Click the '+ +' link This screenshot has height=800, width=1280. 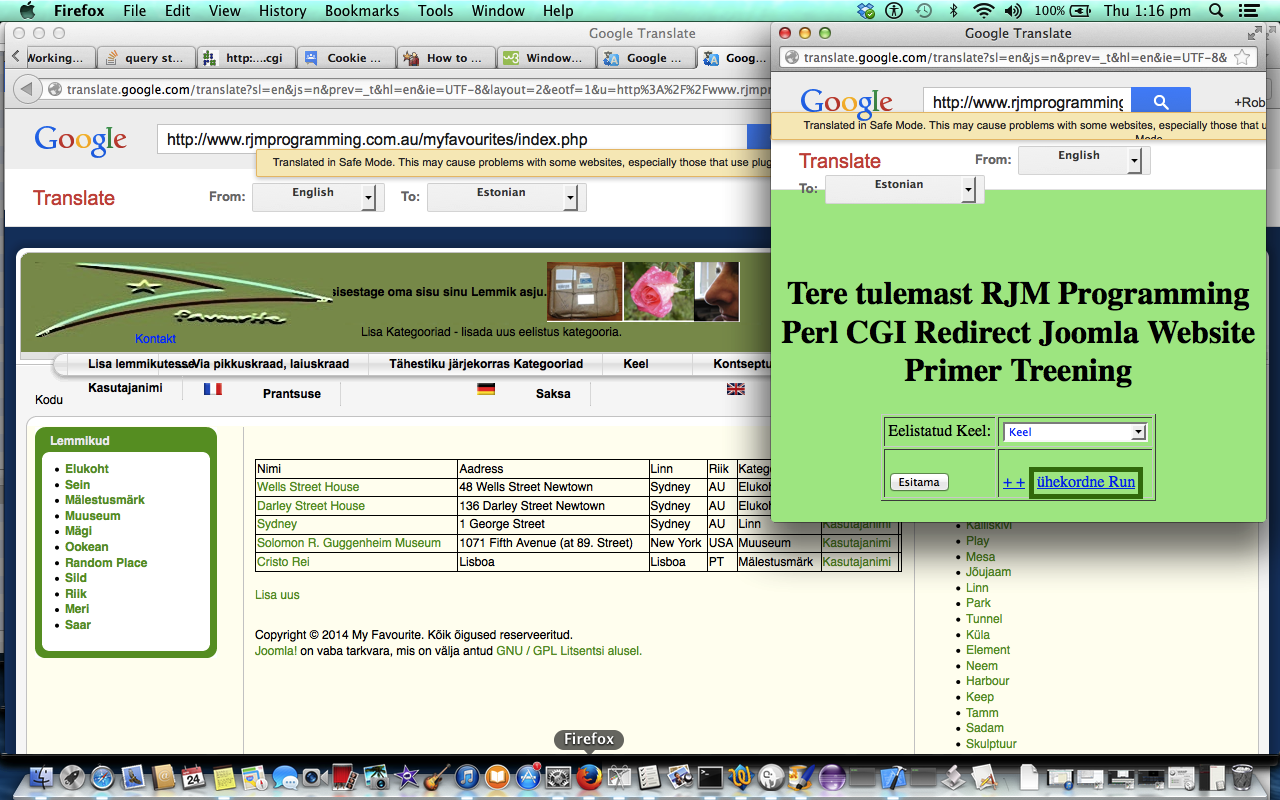(x=1014, y=483)
